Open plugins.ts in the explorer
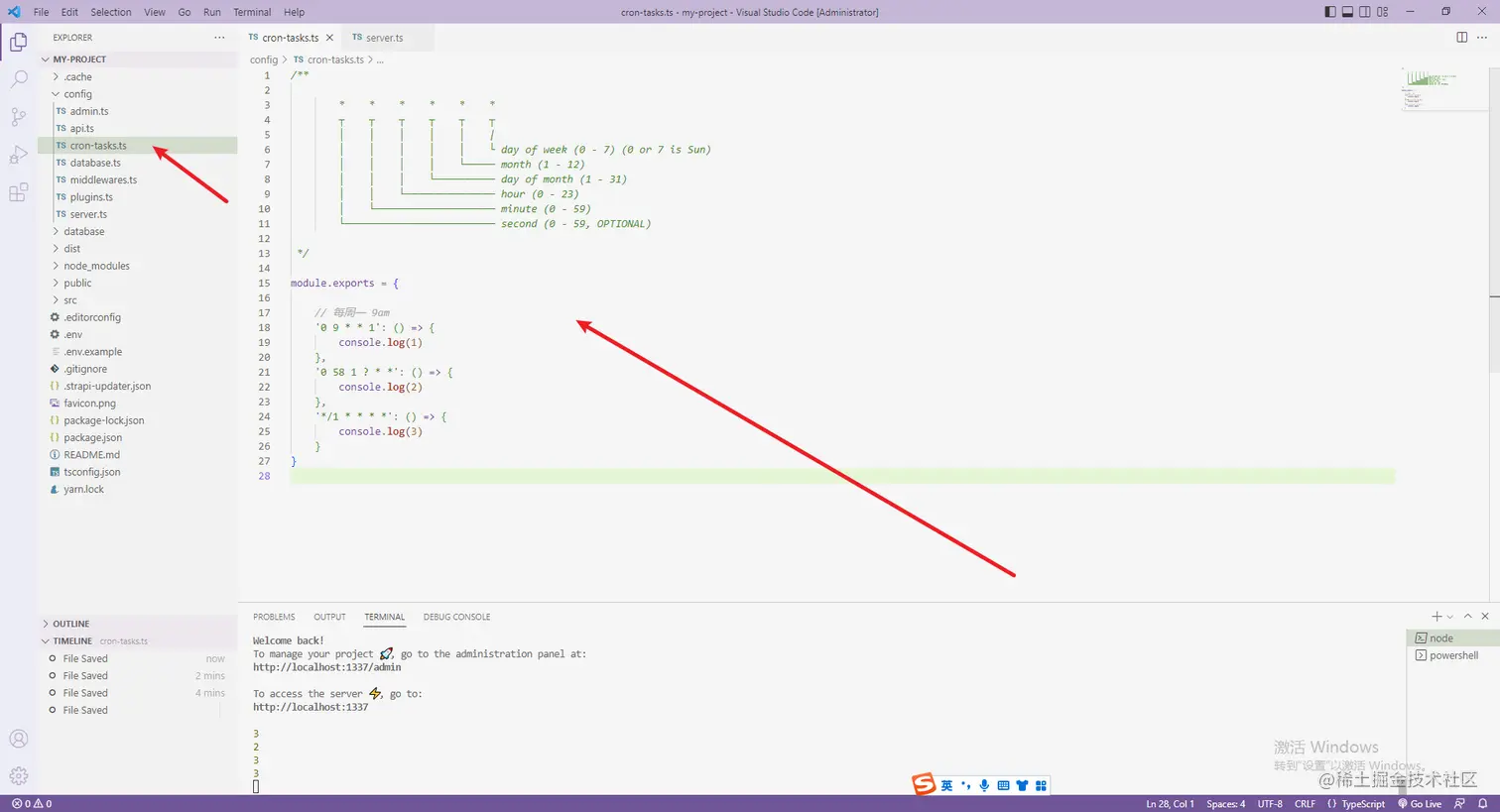1500x812 pixels. pyautogui.click(x=138, y=197)
